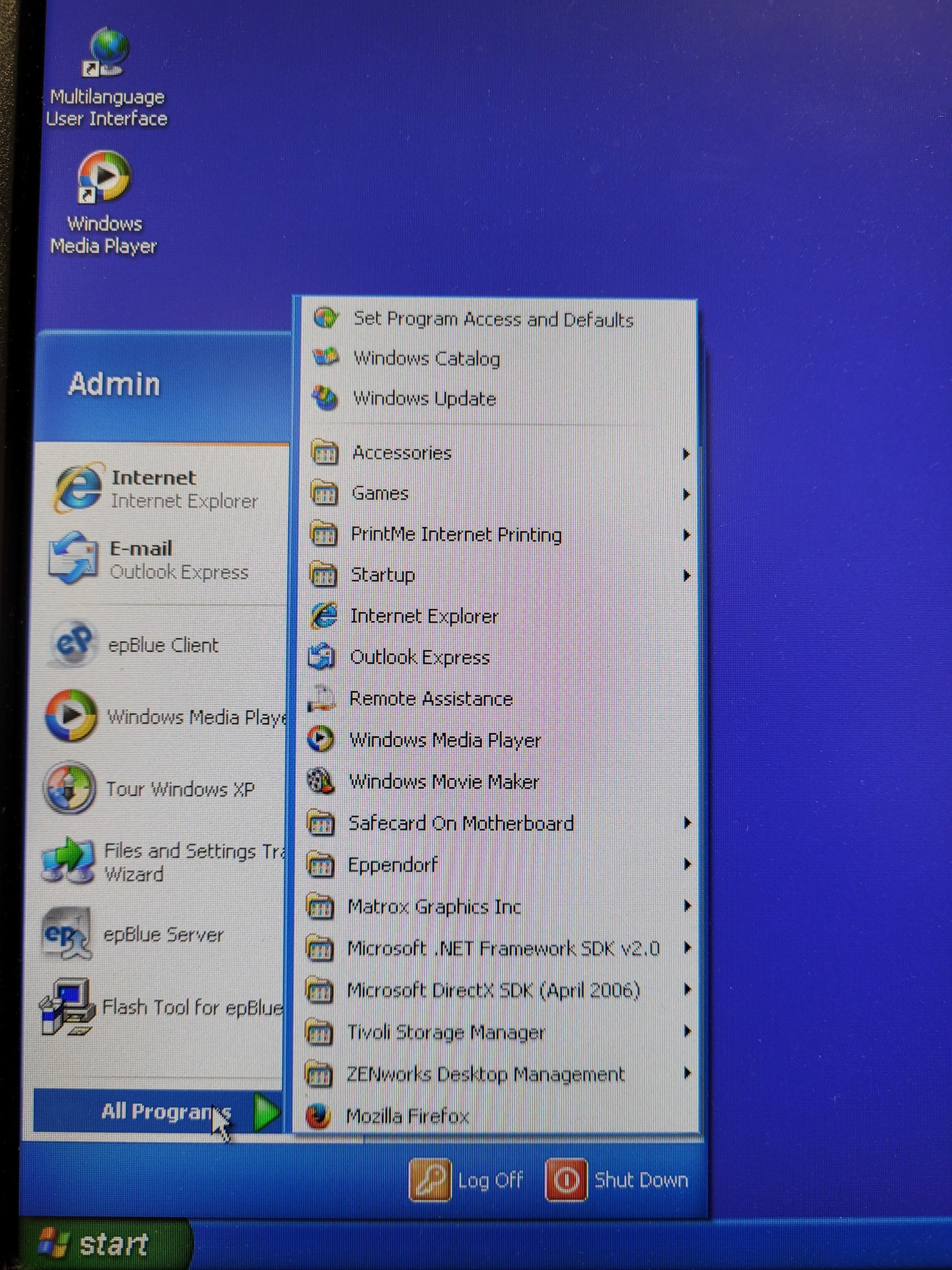Select Windows Movie Maker menu entry text

(x=444, y=781)
